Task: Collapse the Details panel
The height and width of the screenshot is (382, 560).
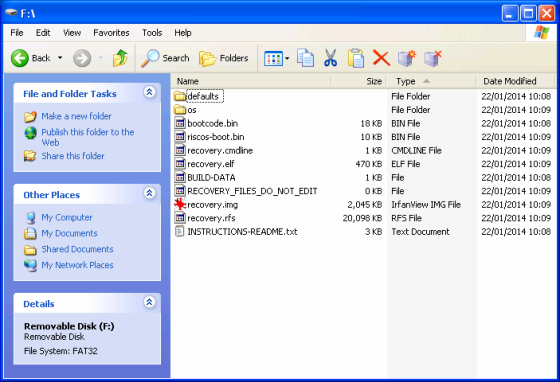Action: coord(149,302)
